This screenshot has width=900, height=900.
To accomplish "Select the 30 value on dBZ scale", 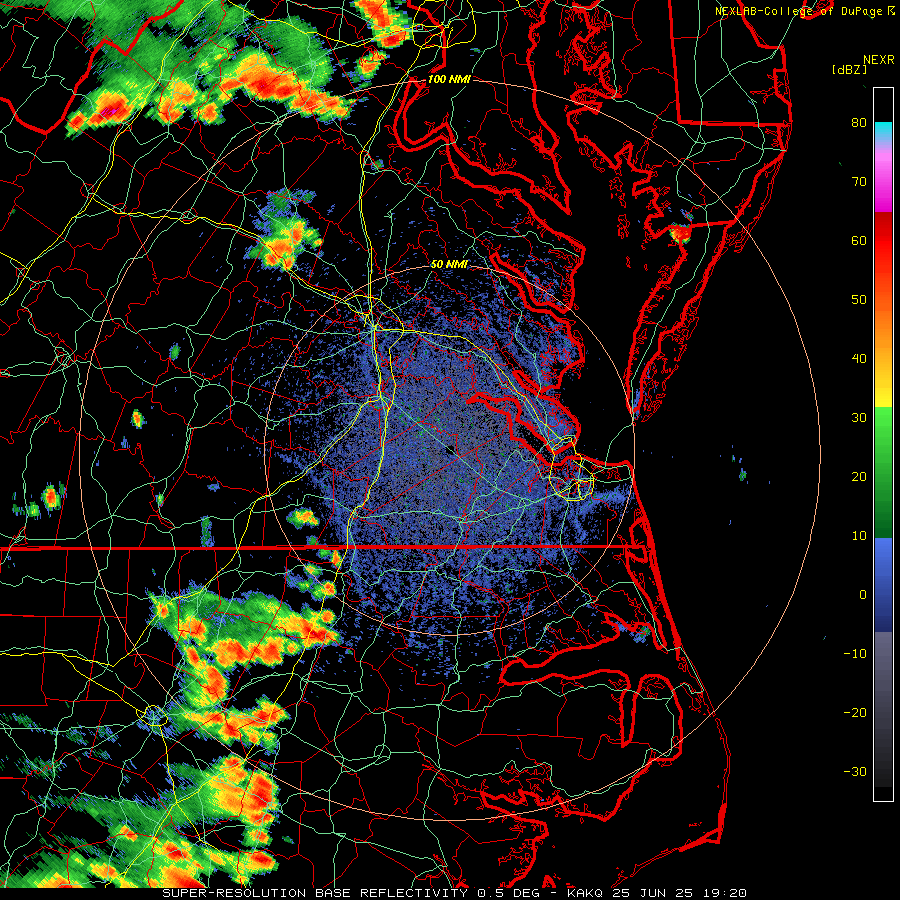I will [859, 417].
